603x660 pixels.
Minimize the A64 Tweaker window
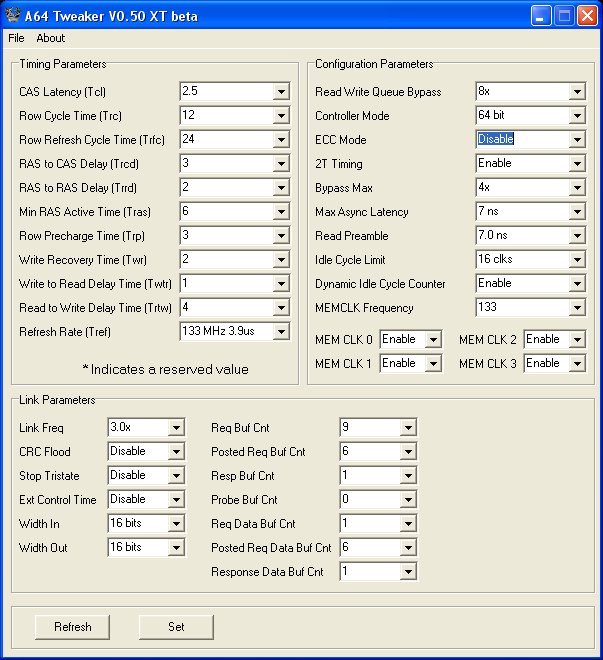pos(541,16)
